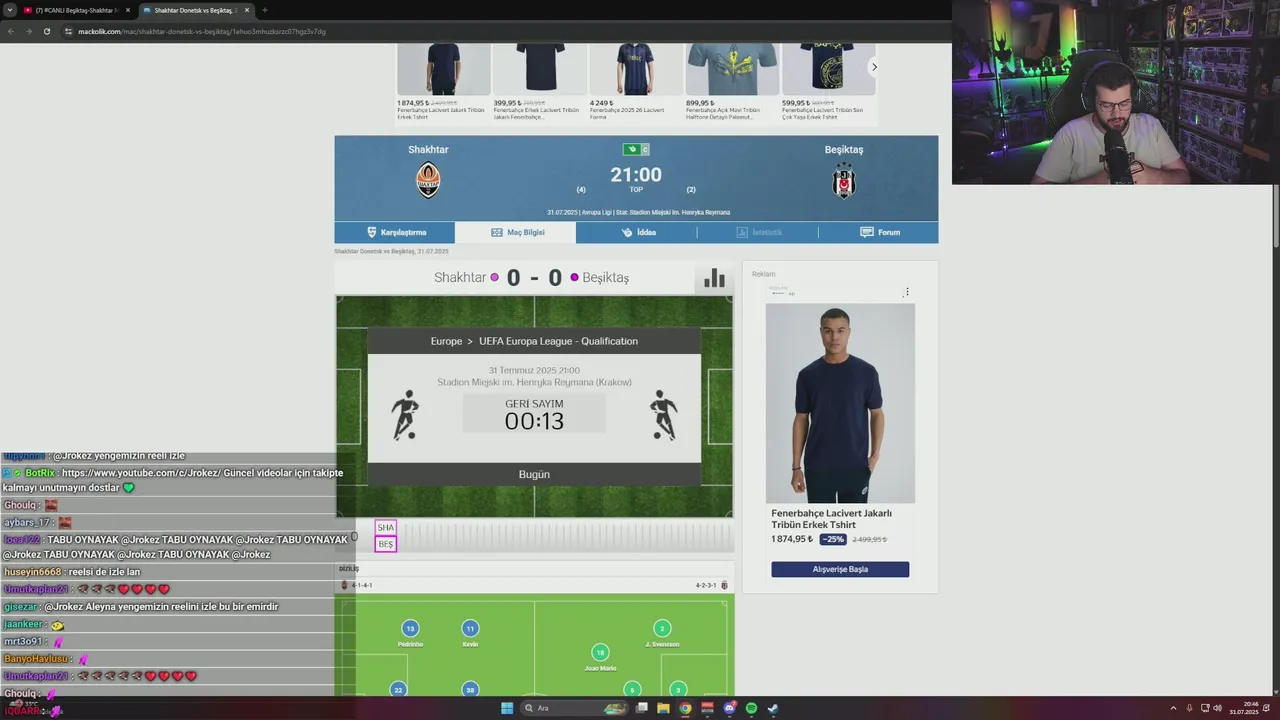Open the YouTube link in BotRix chat message
Image resolution: width=1280 pixels, height=720 pixels.
point(140,473)
